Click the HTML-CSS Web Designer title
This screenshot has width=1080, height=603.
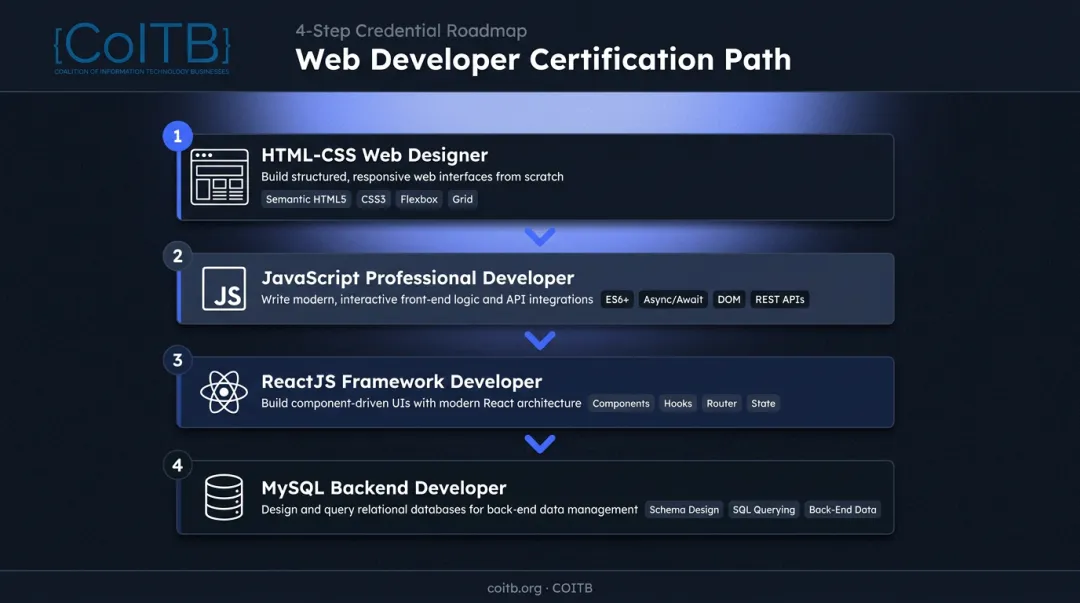(x=374, y=155)
